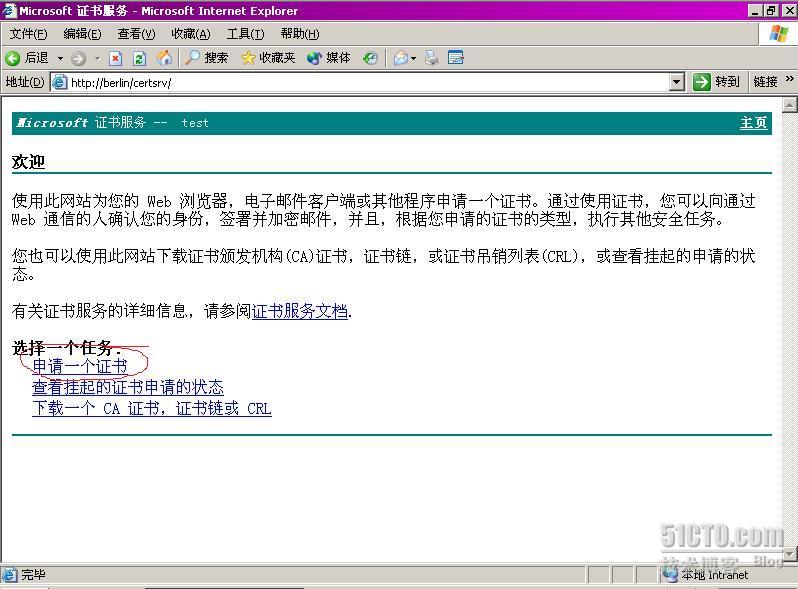Open the Media (媒体) toolbar button
This screenshot has height=589, width=798.
tap(329, 58)
